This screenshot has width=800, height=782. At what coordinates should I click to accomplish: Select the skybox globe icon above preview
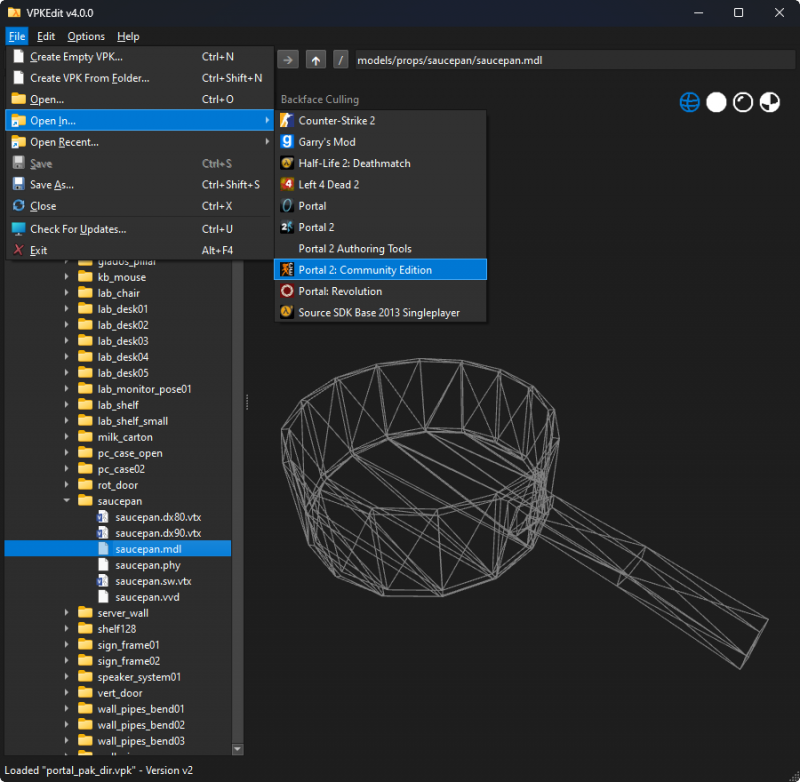coord(689,101)
